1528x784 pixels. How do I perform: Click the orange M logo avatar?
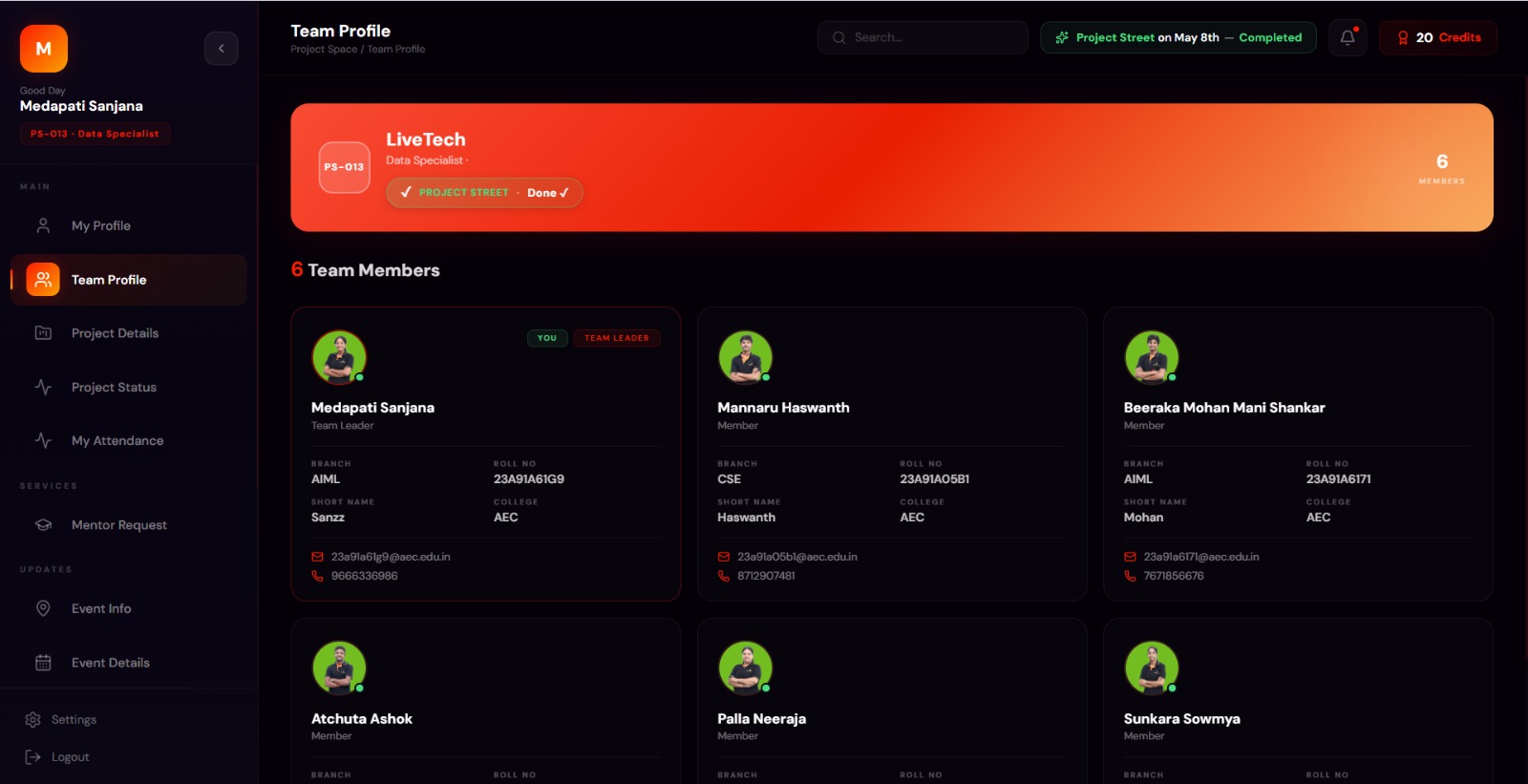click(44, 49)
